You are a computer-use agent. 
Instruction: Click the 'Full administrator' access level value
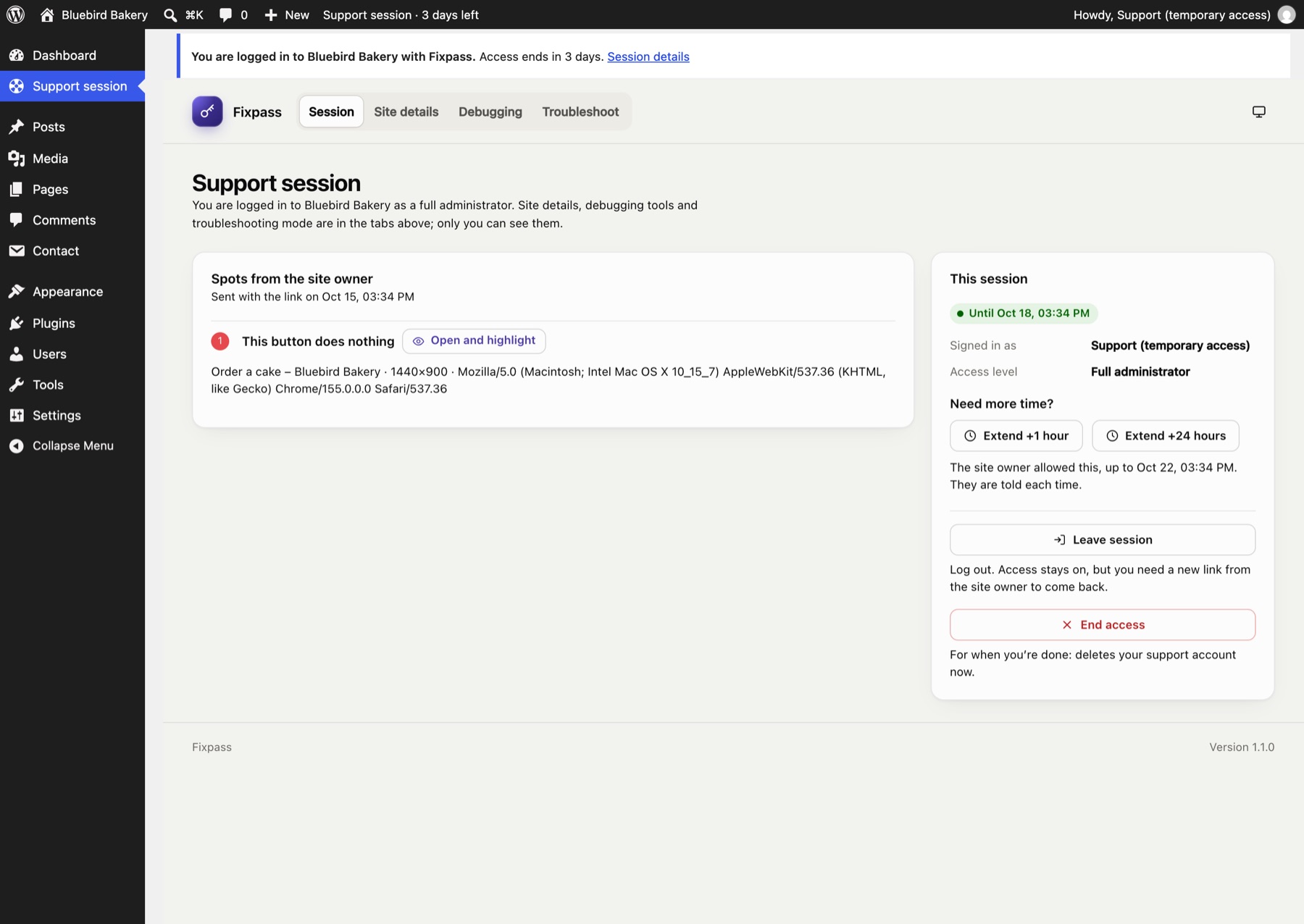pyautogui.click(x=1140, y=371)
